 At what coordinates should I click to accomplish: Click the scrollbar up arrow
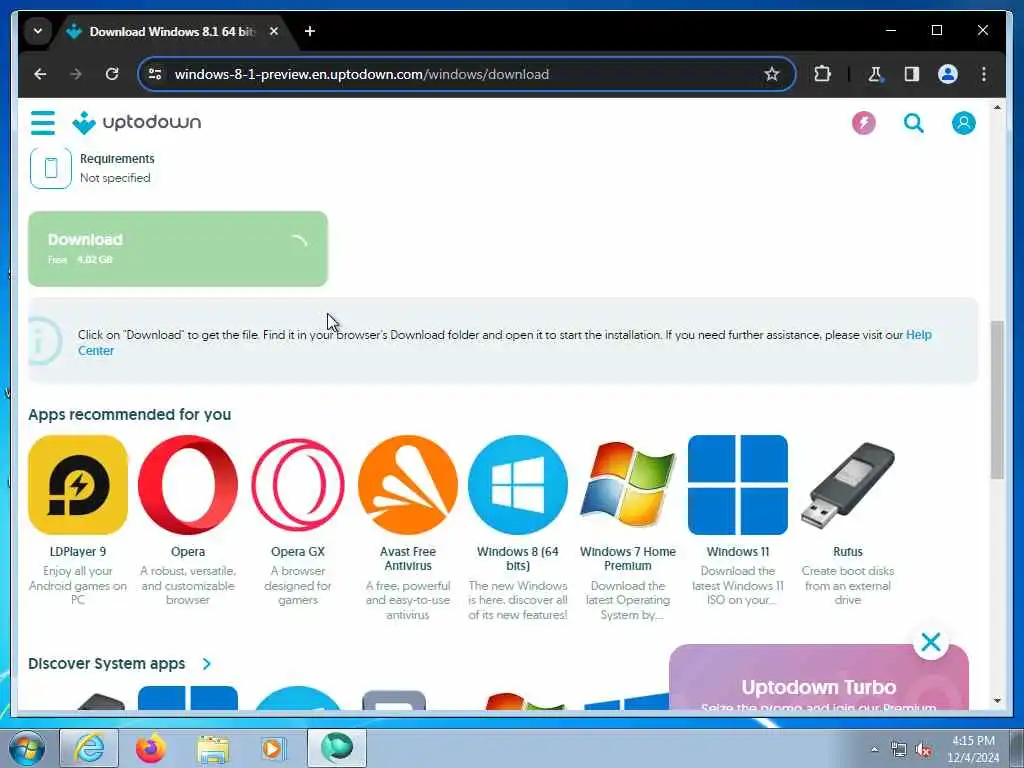997,107
